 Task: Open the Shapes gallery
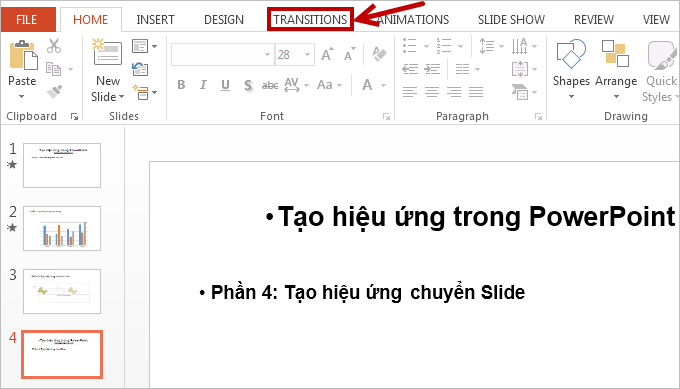[571, 69]
